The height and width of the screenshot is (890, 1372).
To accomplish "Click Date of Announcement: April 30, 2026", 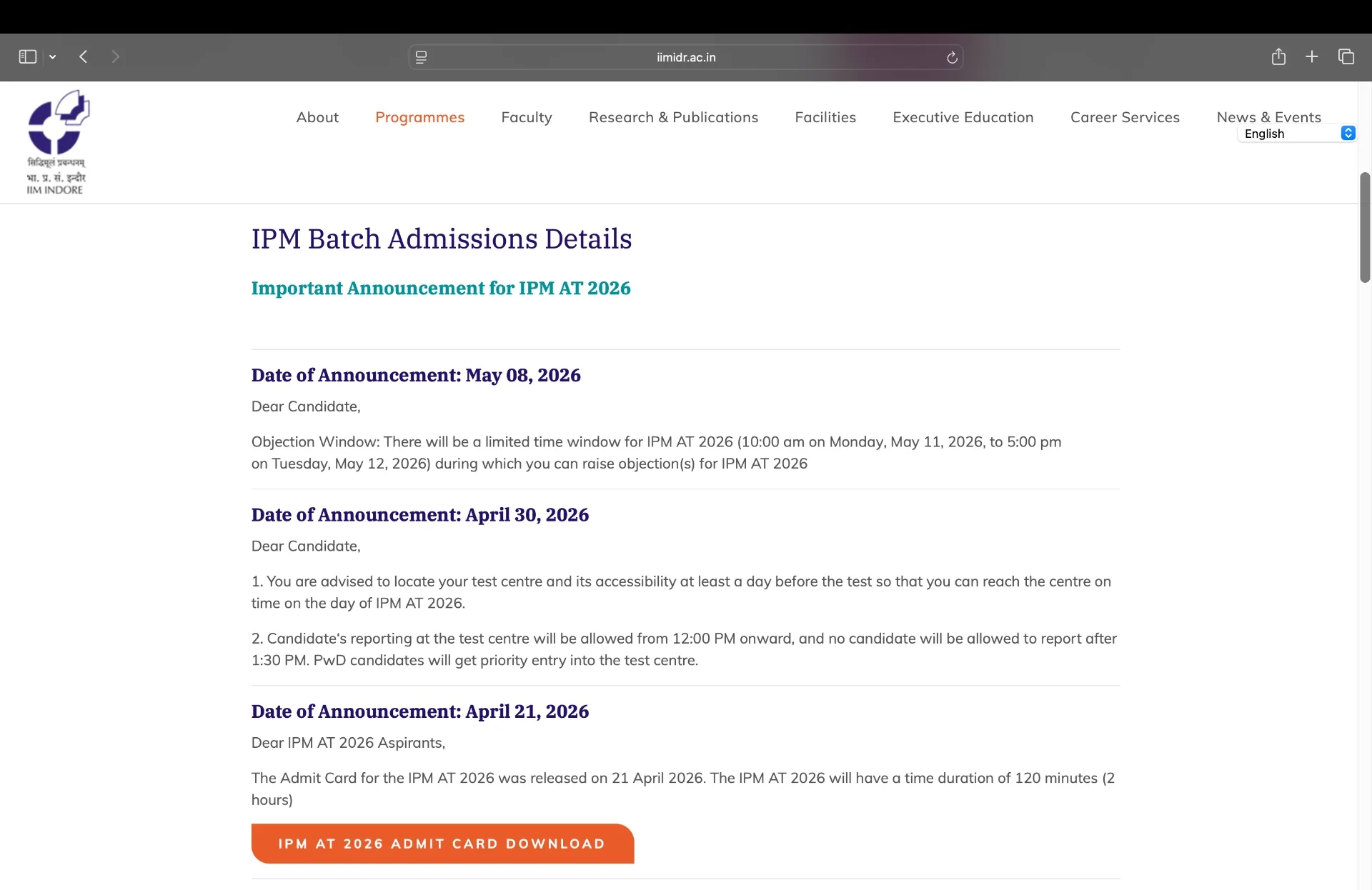I will 420,515.
